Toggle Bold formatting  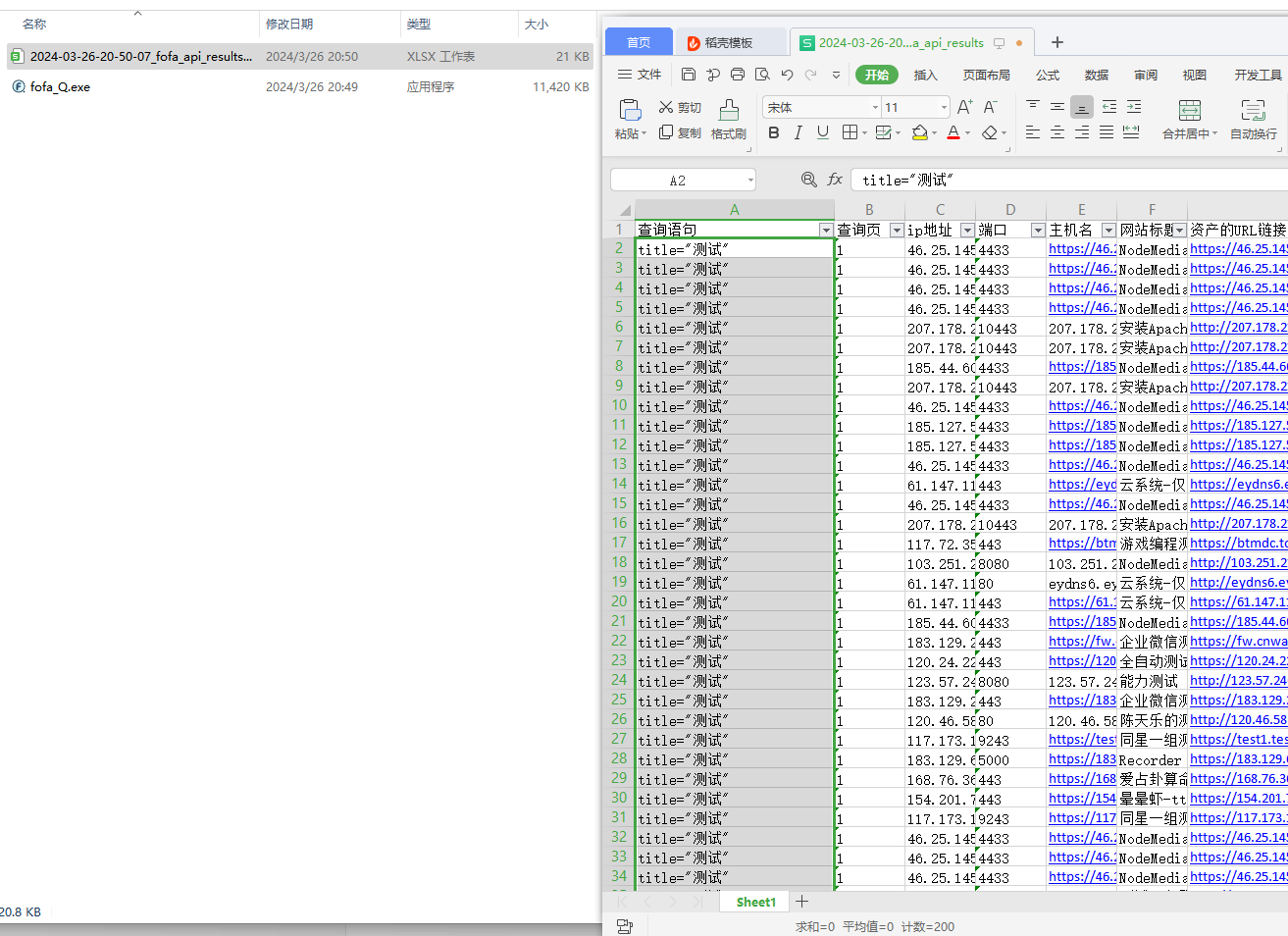774,132
